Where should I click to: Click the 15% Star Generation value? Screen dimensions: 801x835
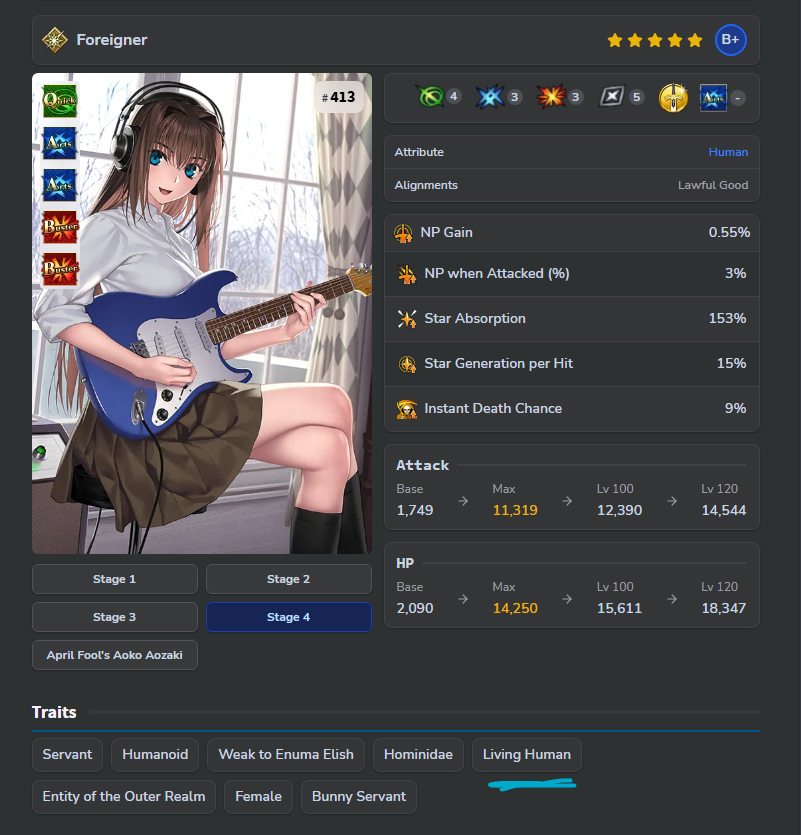coord(731,363)
